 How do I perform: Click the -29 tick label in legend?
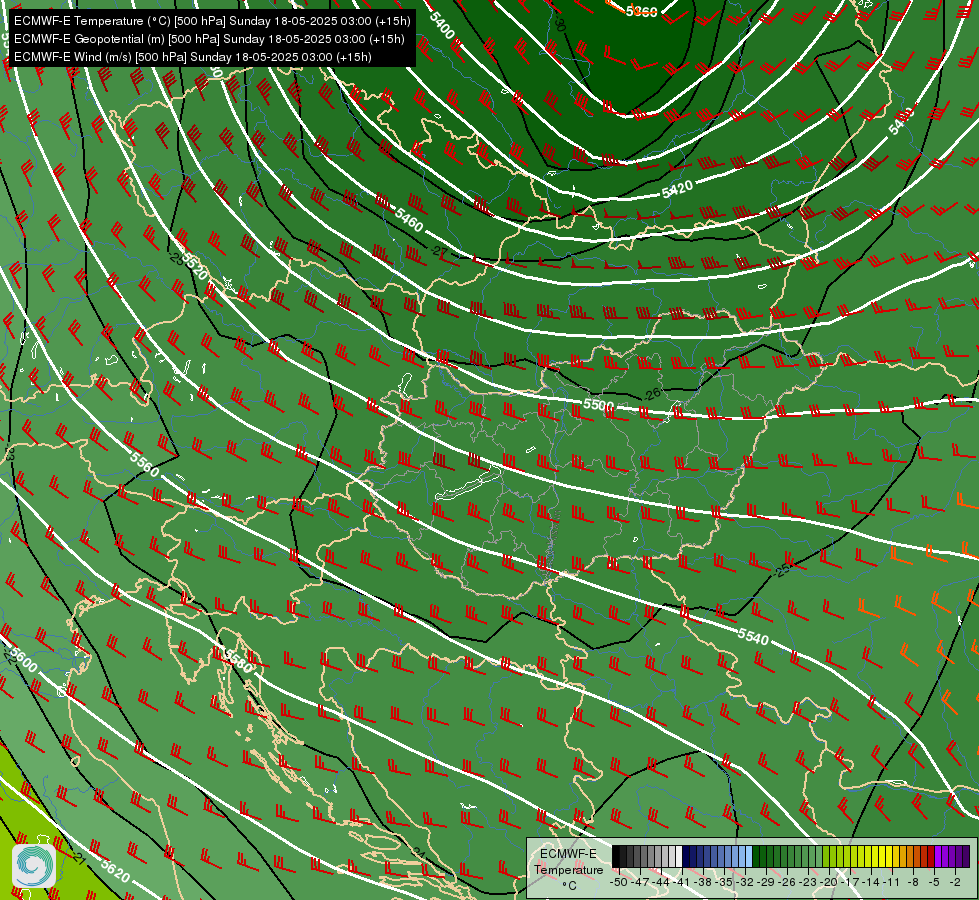[x=766, y=883]
